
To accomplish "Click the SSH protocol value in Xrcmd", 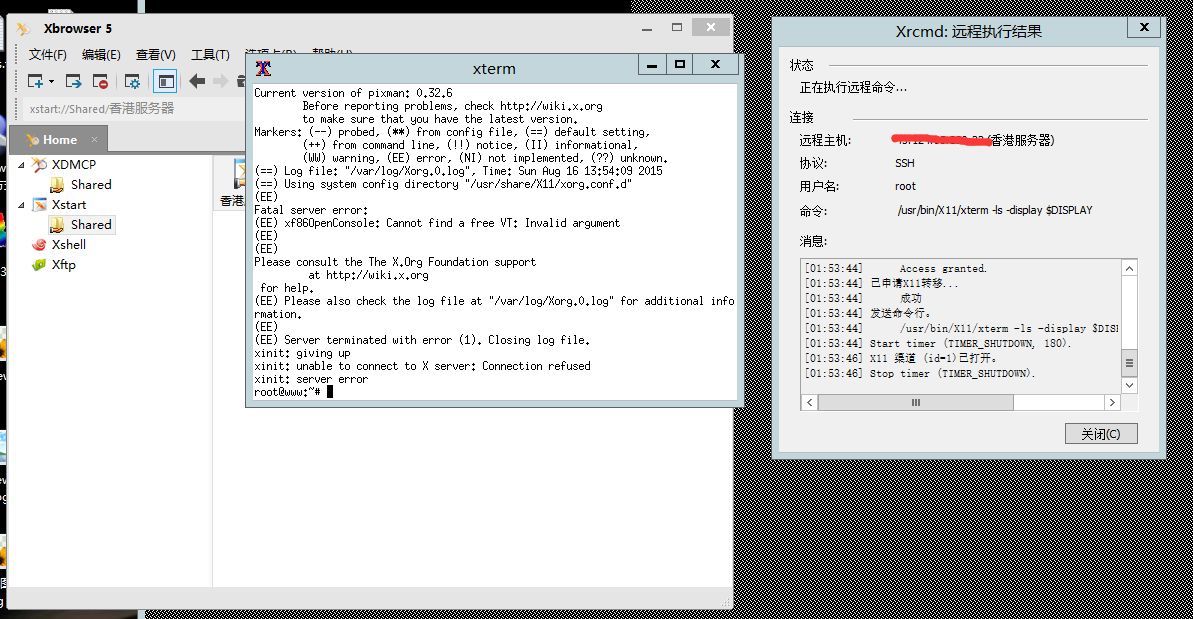I will coord(905,163).
